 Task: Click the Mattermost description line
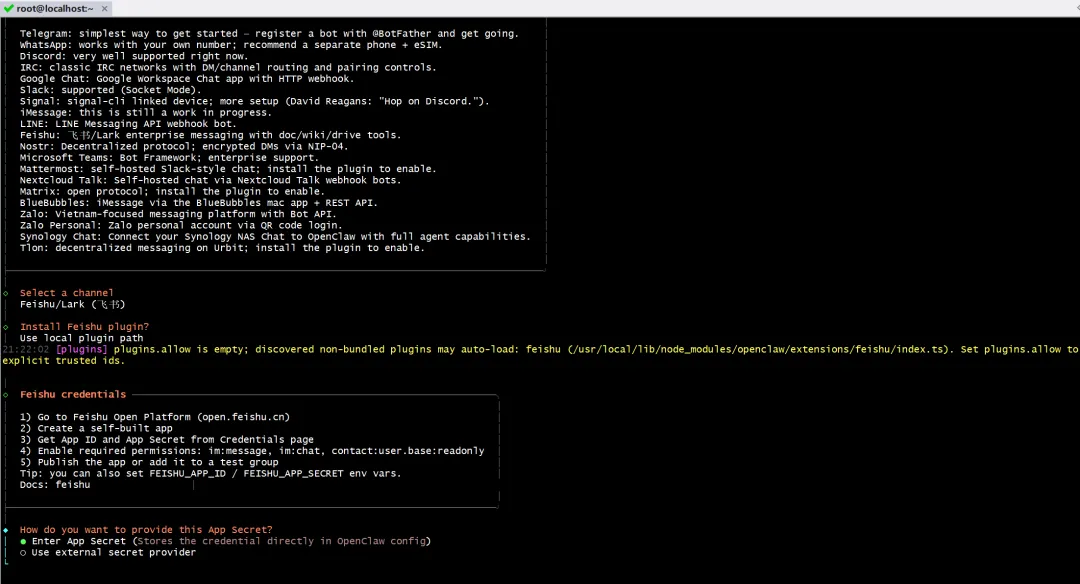(x=228, y=169)
